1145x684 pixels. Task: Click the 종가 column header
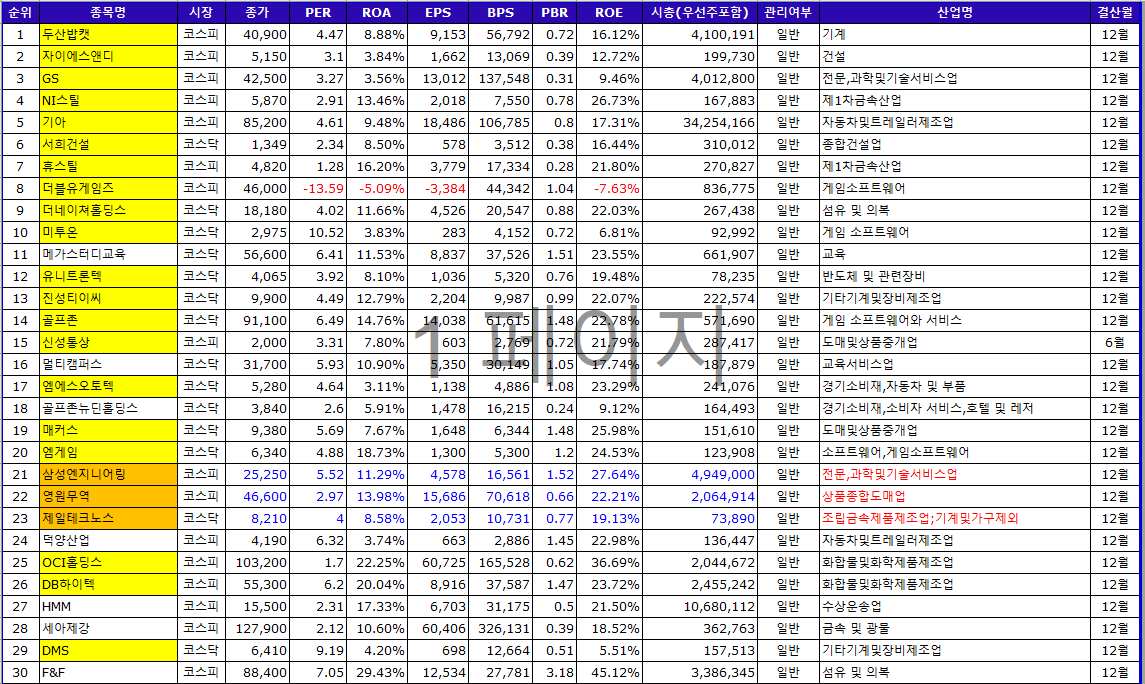(x=257, y=12)
